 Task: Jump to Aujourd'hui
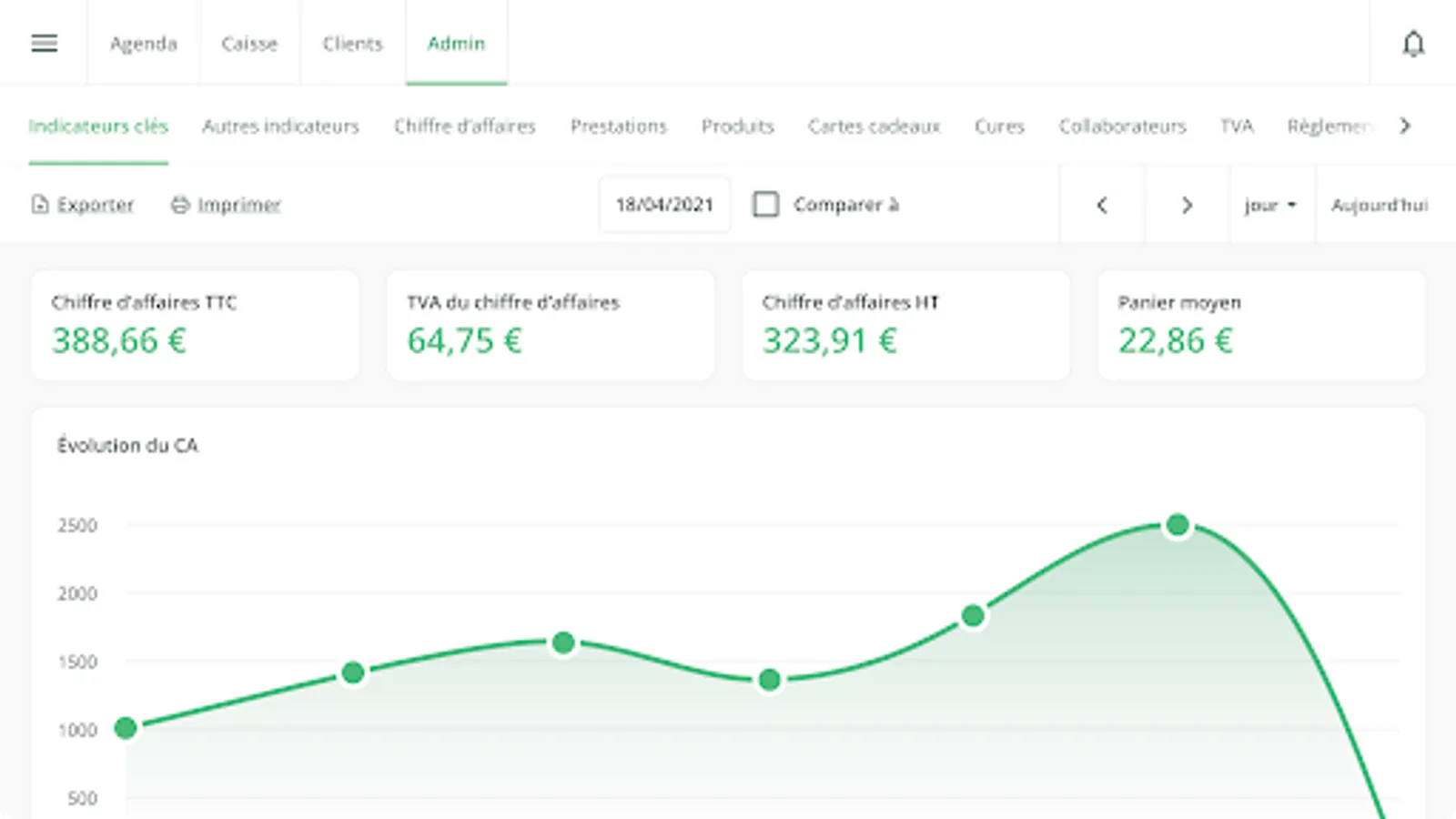coord(1380,205)
